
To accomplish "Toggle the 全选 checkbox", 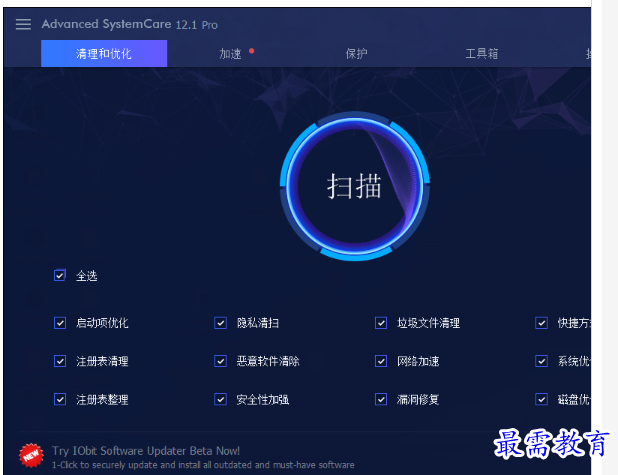I will pos(60,275).
